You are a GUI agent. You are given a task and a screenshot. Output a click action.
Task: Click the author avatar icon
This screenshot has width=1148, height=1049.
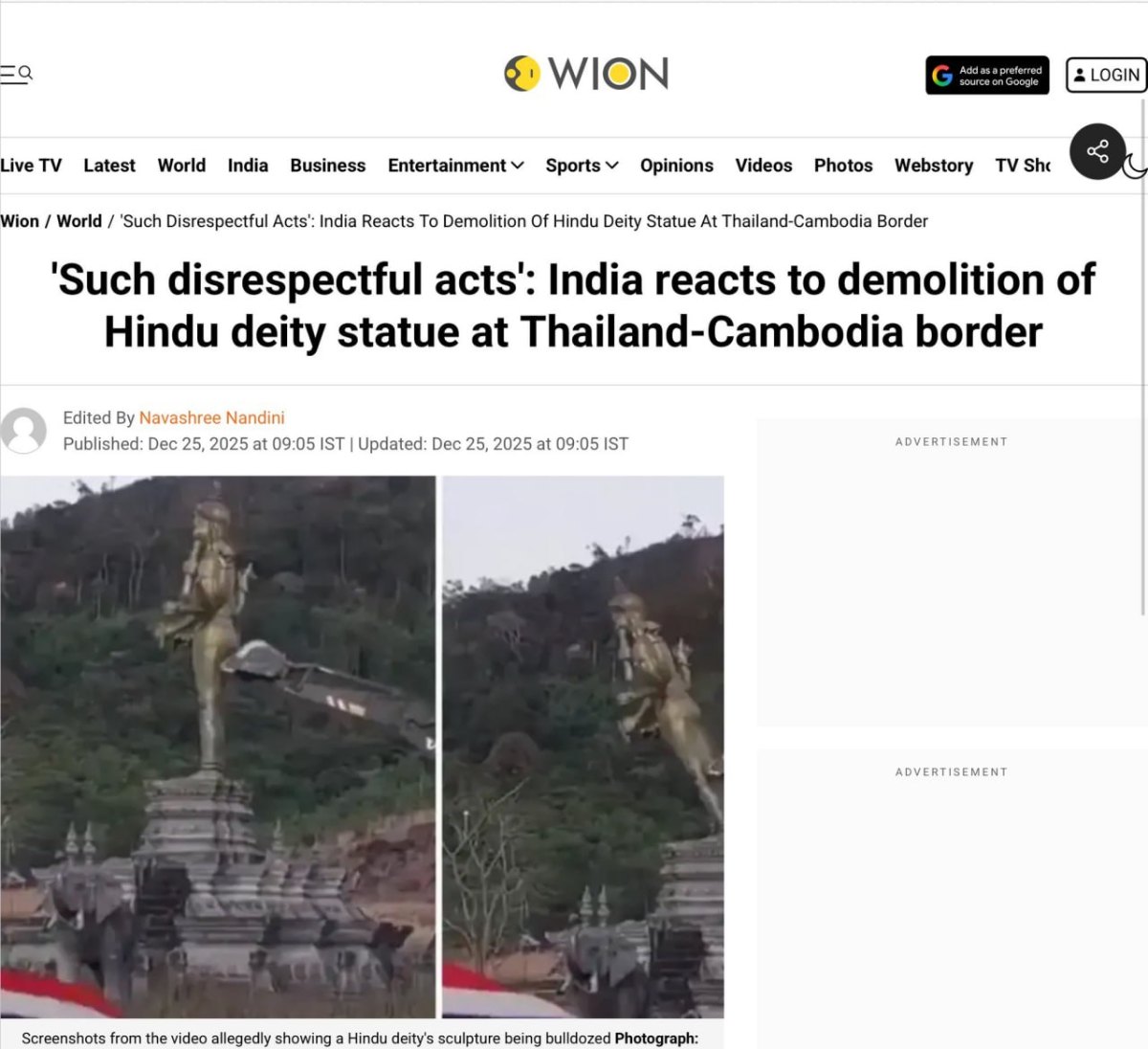(23, 431)
